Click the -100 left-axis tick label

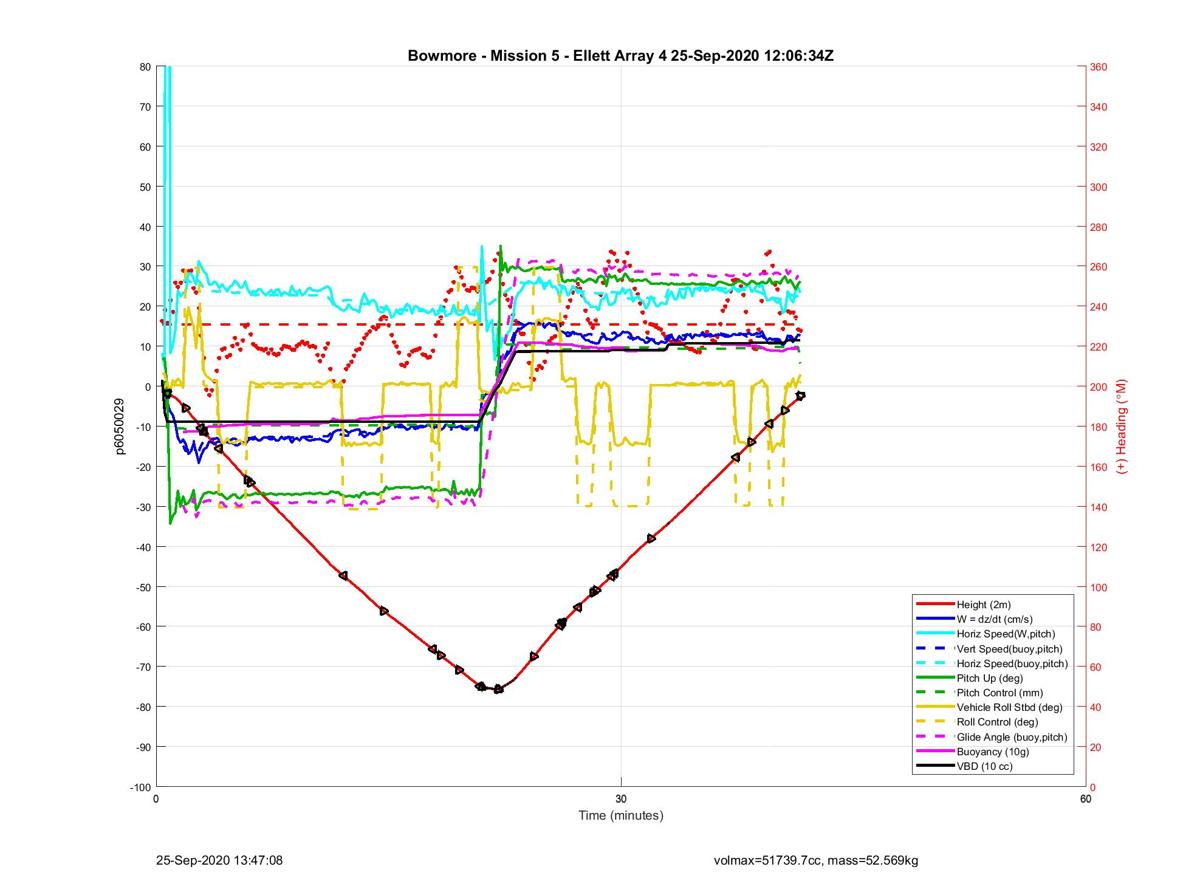tap(139, 787)
